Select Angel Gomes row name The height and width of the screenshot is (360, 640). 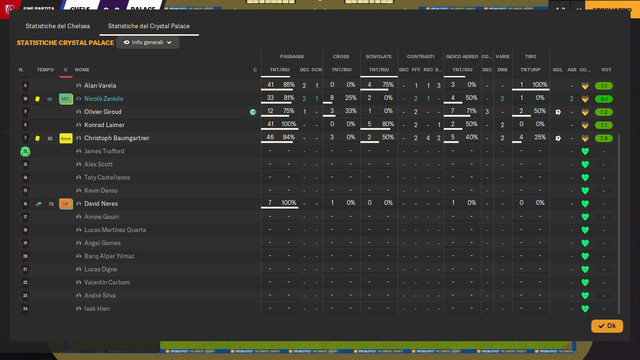coord(102,243)
